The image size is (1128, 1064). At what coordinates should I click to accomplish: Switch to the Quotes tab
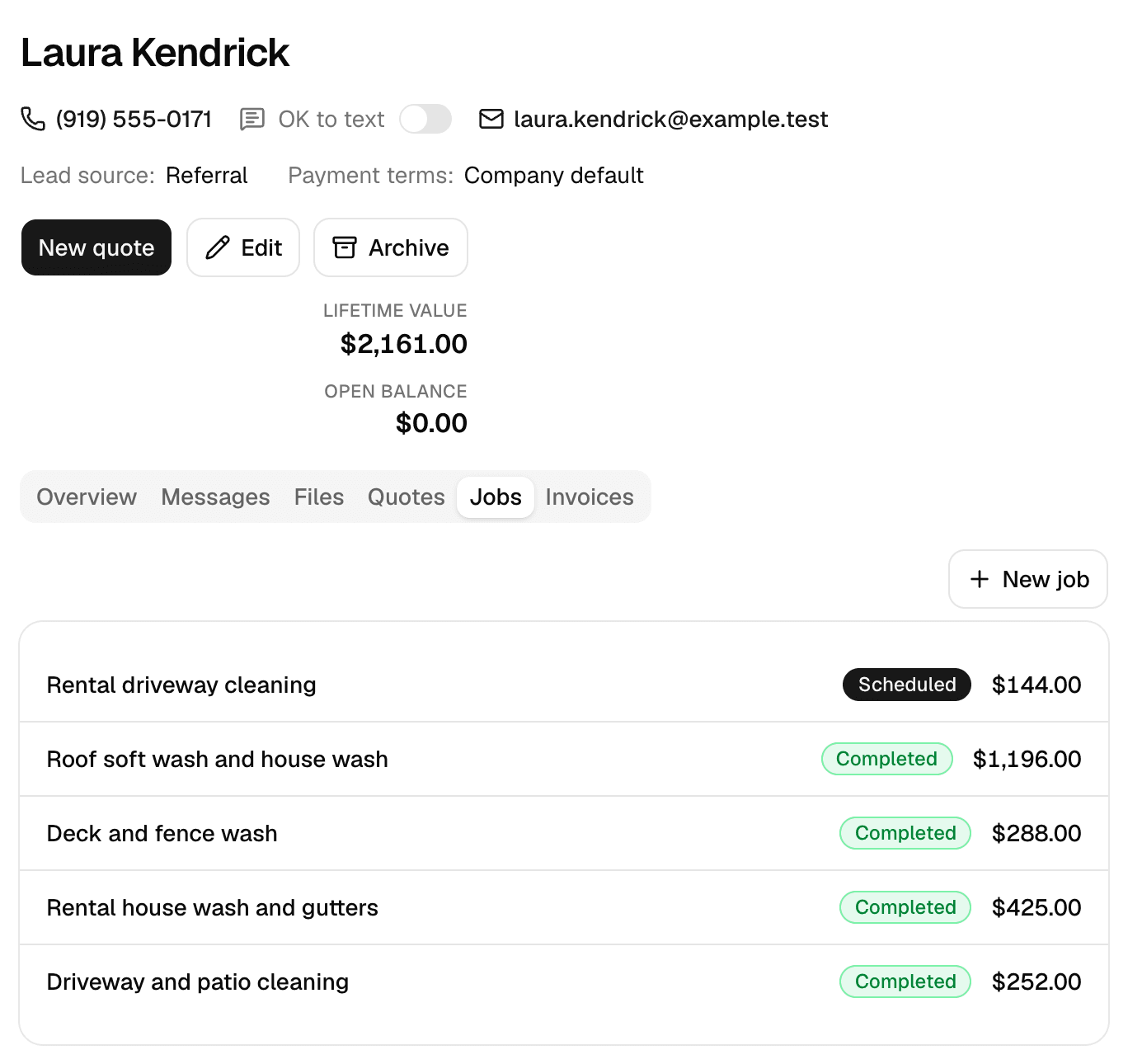pos(407,497)
